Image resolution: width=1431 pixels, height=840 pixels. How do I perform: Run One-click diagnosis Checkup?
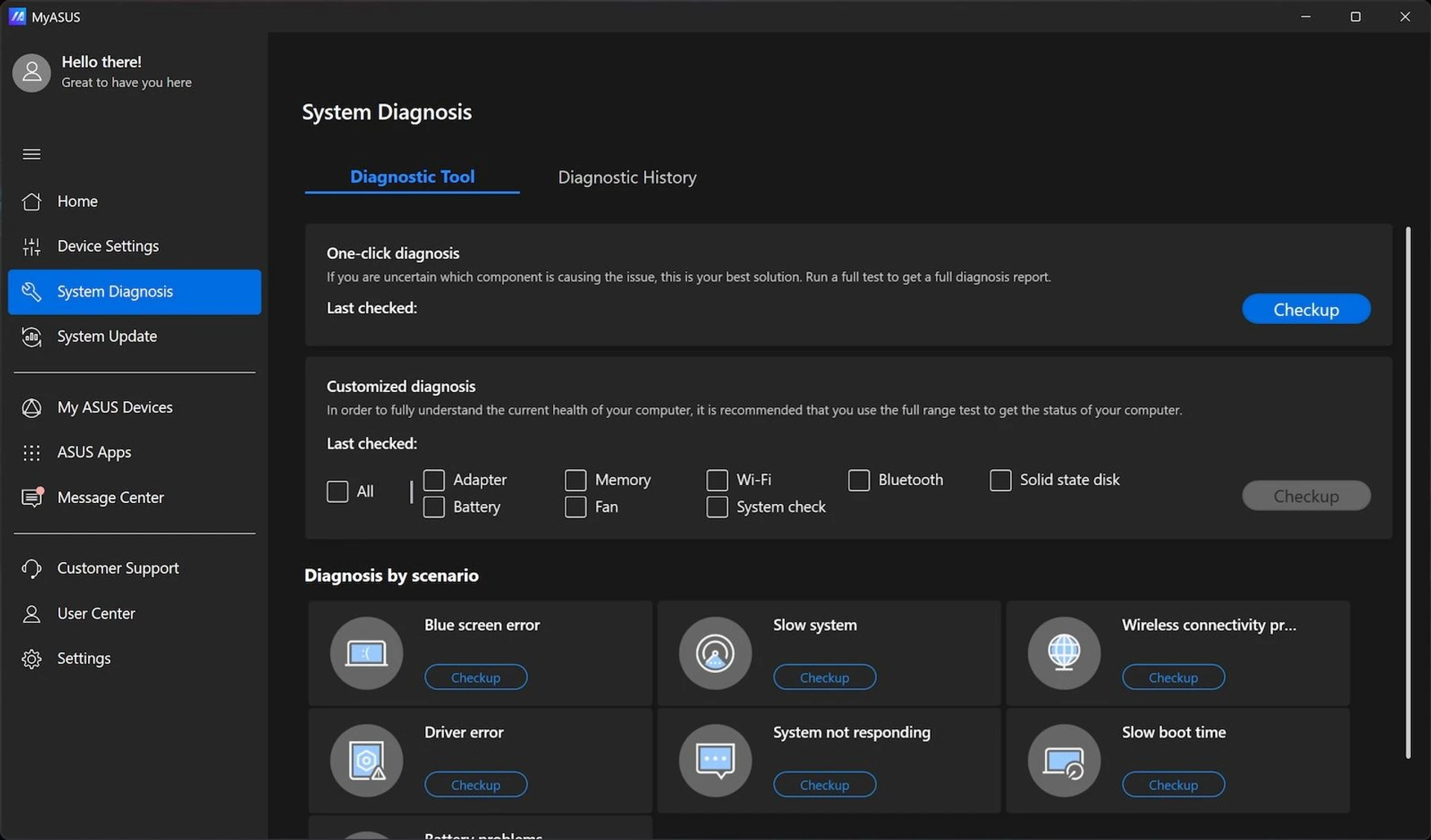pyautogui.click(x=1306, y=309)
